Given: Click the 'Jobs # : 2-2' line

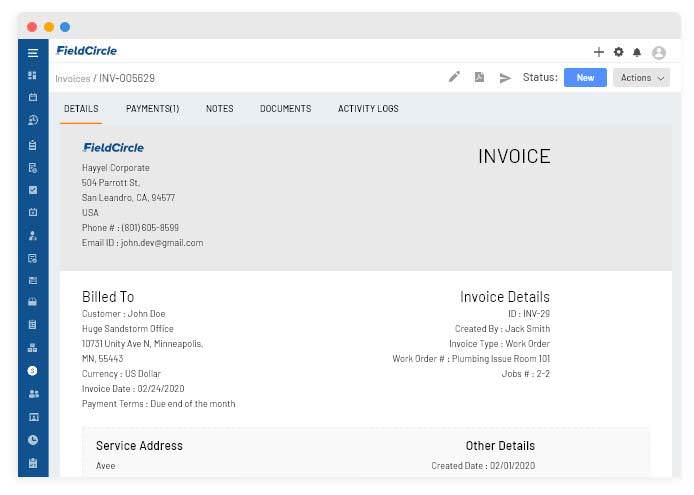Looking at the screenshot, I should click(x=526, y=374).
